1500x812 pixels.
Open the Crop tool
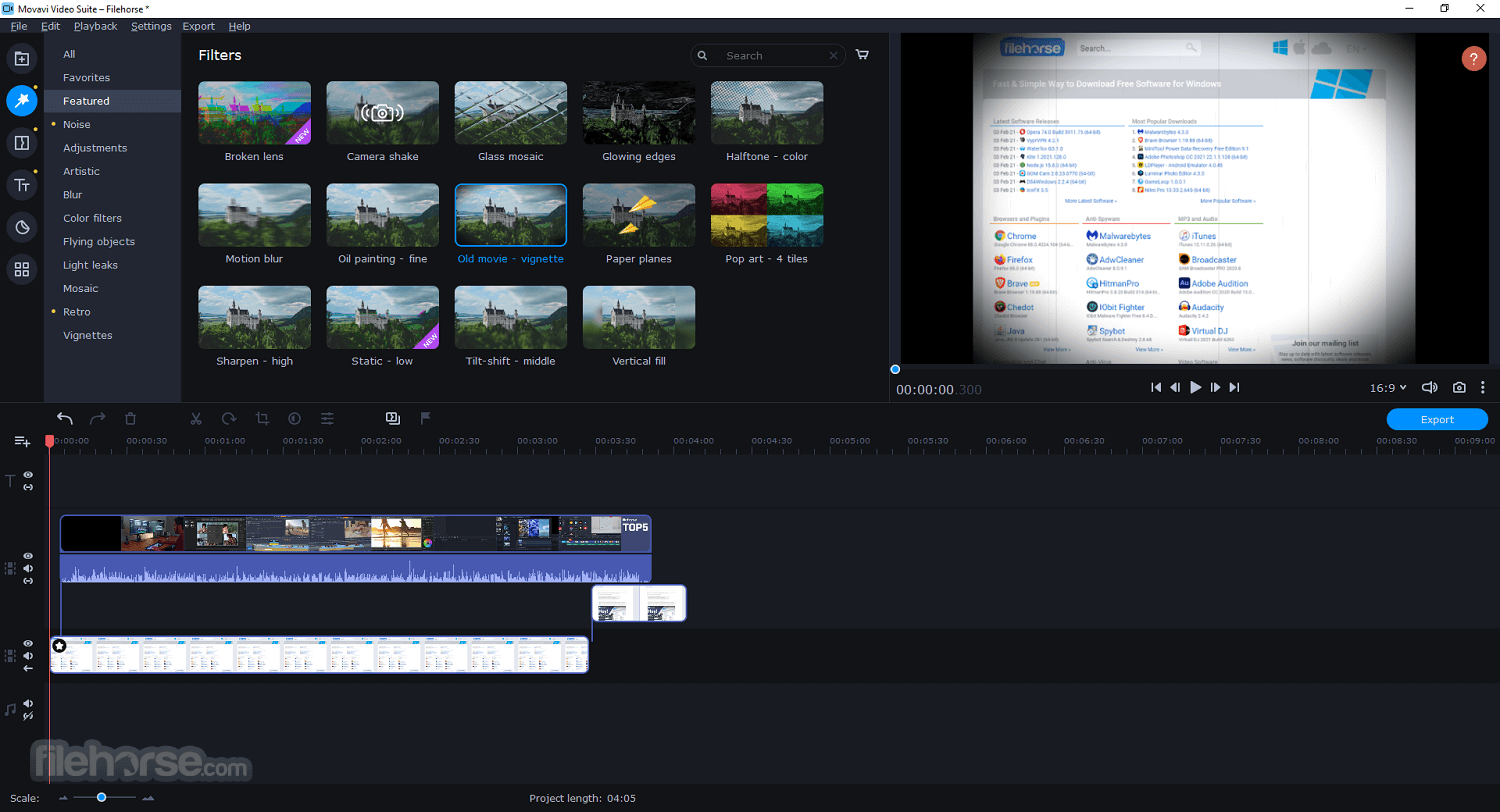[x=262, y=419]
